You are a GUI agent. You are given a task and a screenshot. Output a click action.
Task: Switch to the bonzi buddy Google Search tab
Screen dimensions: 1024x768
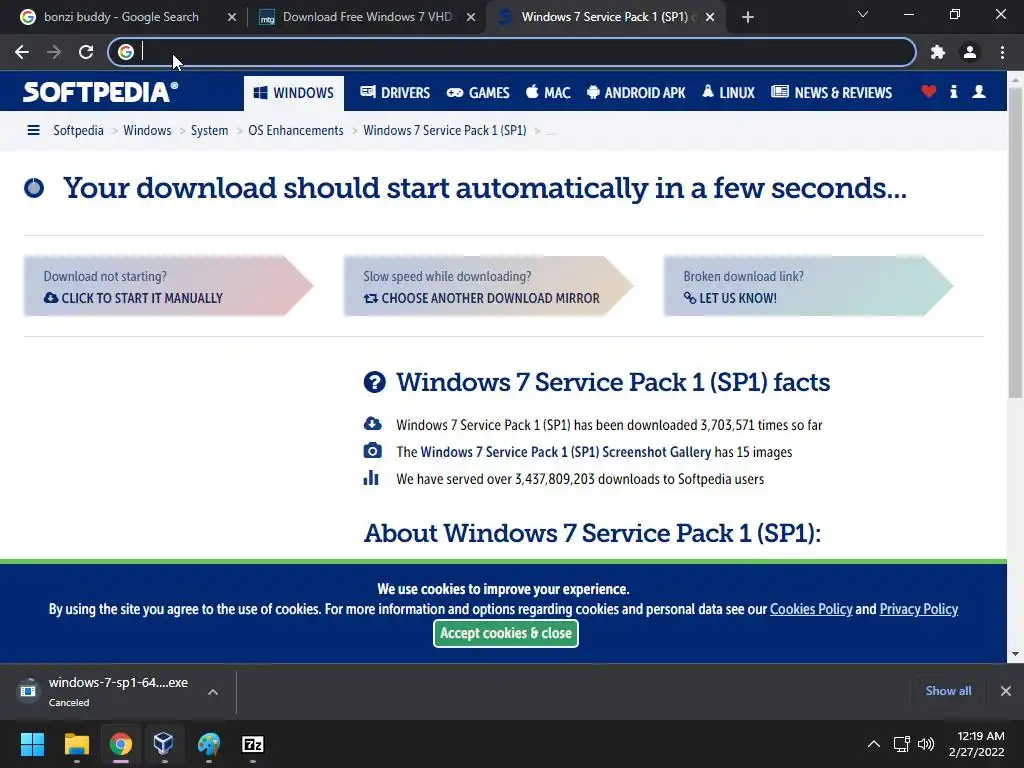pos(120,17)
